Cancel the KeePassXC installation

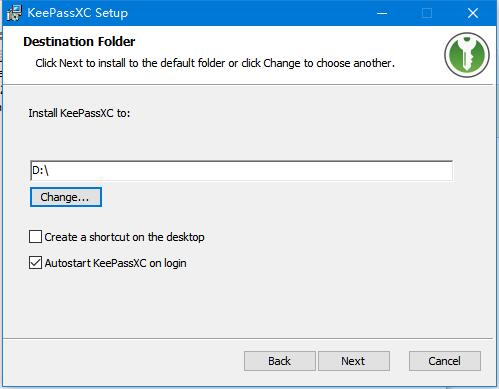445,361
